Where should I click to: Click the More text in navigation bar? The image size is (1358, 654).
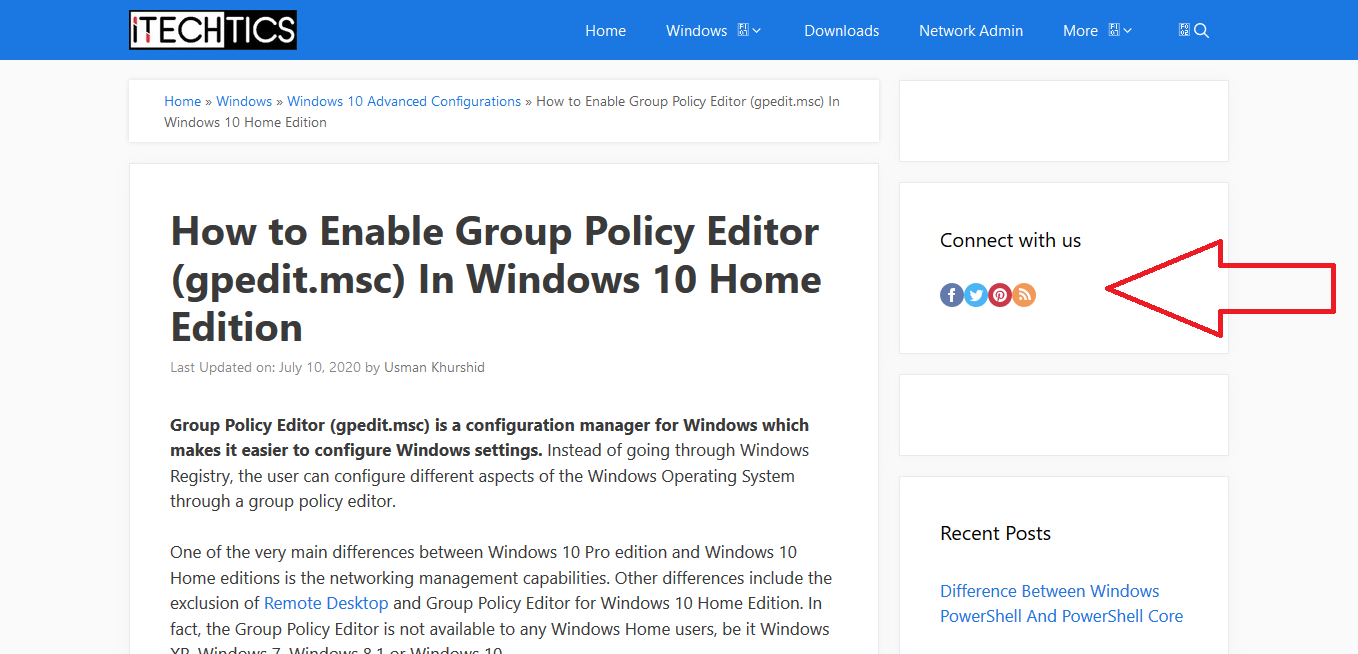[1080, 31]
